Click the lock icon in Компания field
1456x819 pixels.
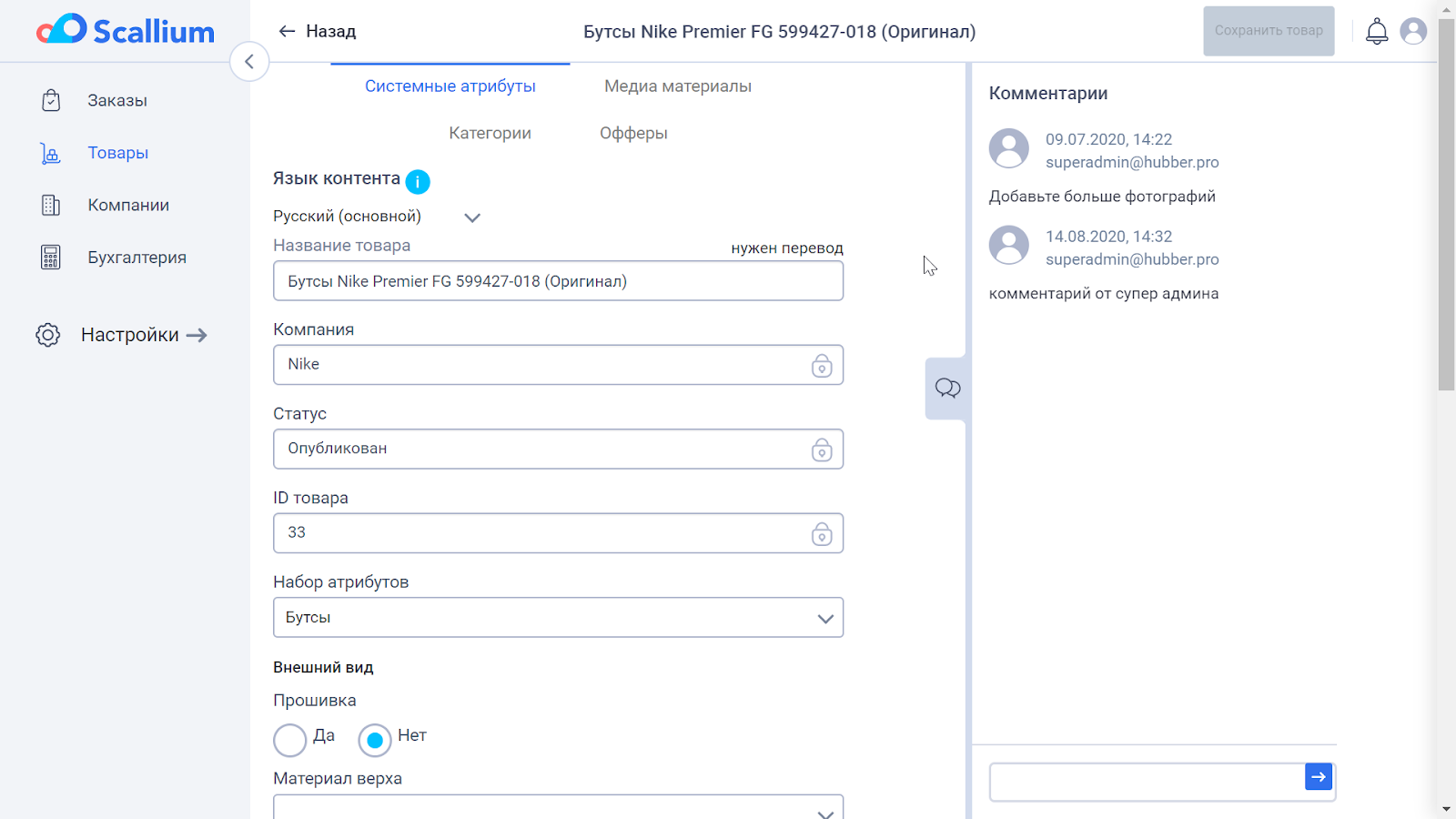pos(822,366)
